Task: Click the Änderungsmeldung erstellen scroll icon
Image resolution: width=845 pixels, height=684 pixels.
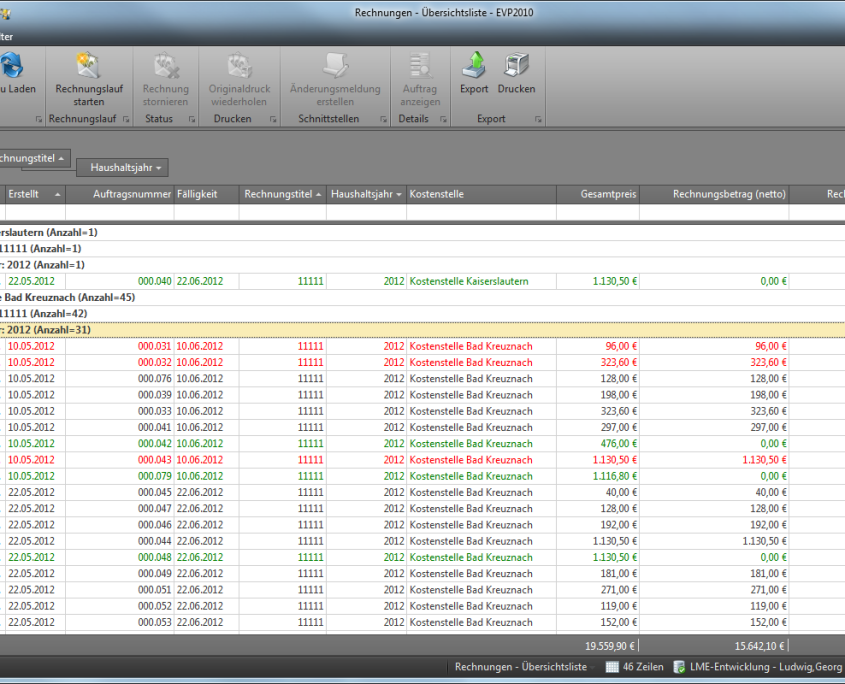Action: click(335, 65)
